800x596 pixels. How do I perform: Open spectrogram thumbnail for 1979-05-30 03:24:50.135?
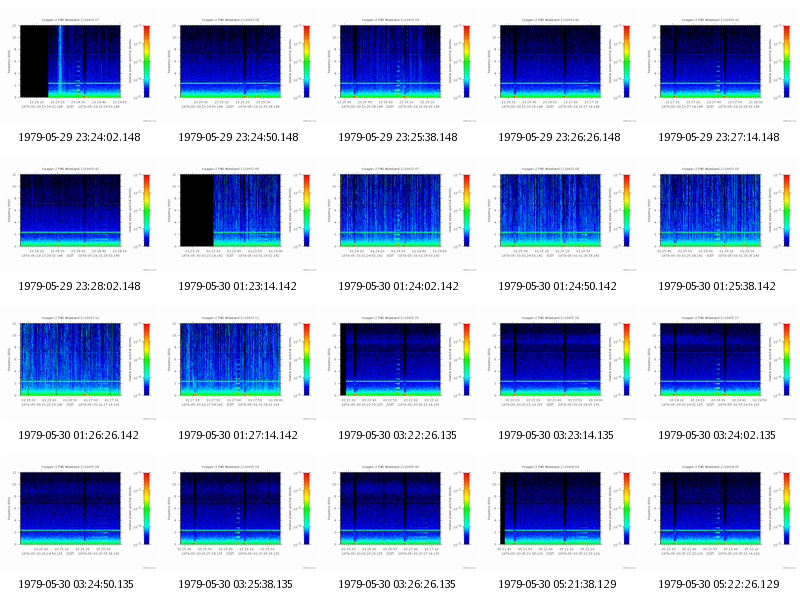coord(79,514)
